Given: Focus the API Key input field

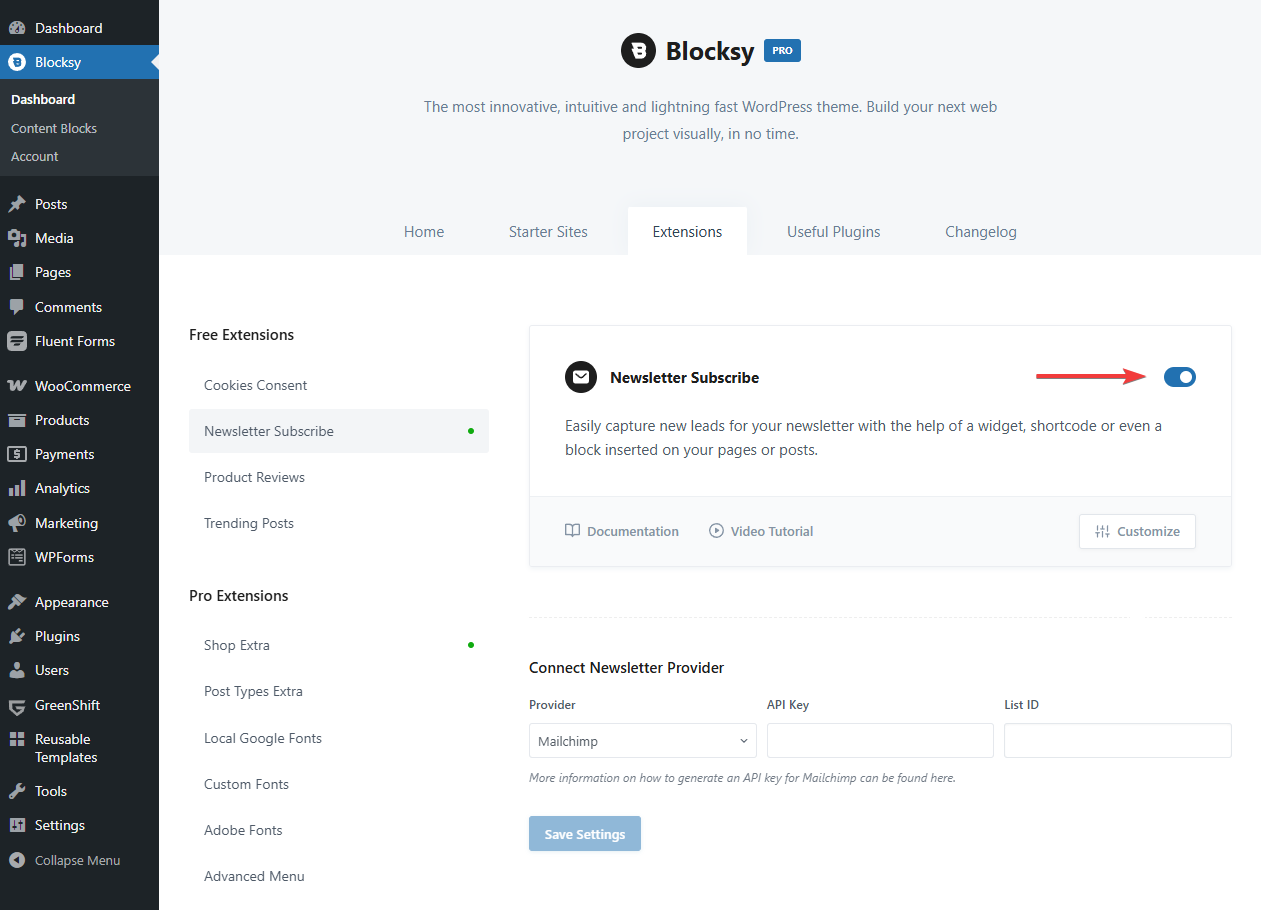Looking at the screenshot, I should pyautogui.click(x=880, y=741).
